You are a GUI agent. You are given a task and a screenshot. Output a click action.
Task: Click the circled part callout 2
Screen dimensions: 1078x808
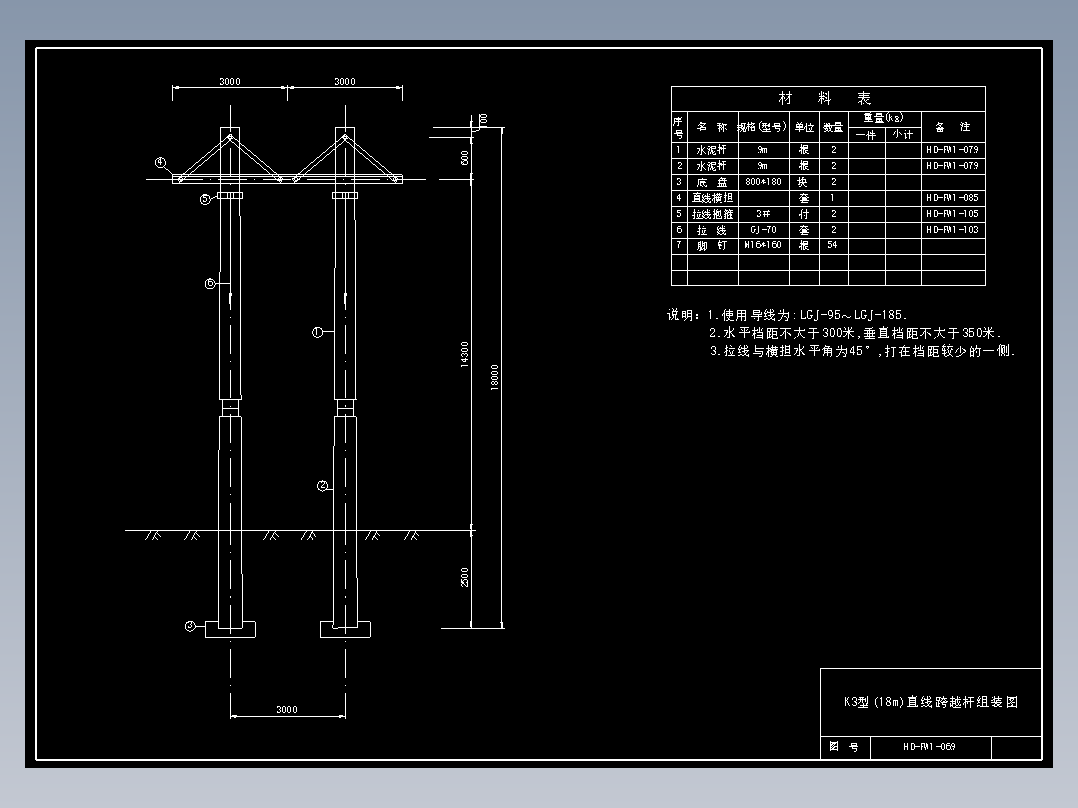pos(322,485)
